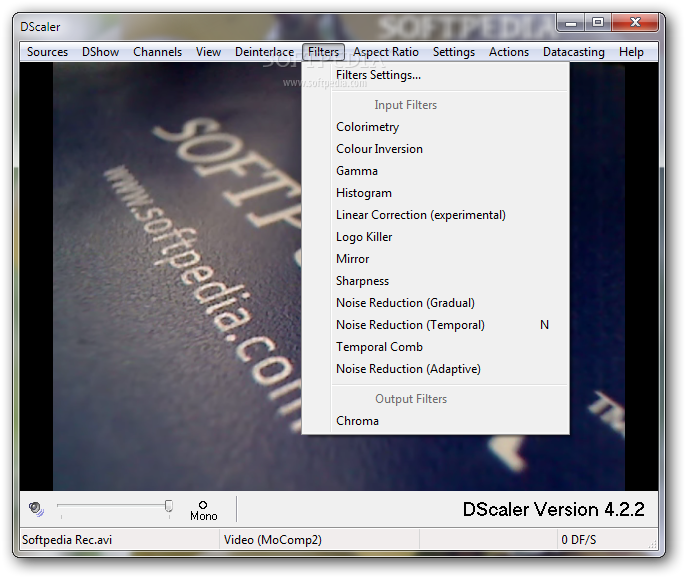Toggle the Colour Inversion filter
The width and height of the screenshot is (686, 578).
(x=436, y=149)
